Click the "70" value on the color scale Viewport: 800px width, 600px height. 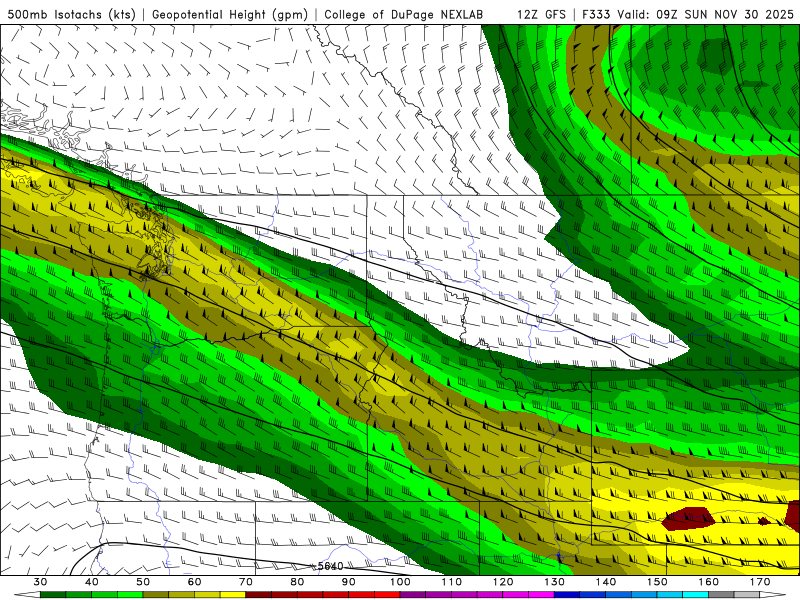[x=246, y=582]
